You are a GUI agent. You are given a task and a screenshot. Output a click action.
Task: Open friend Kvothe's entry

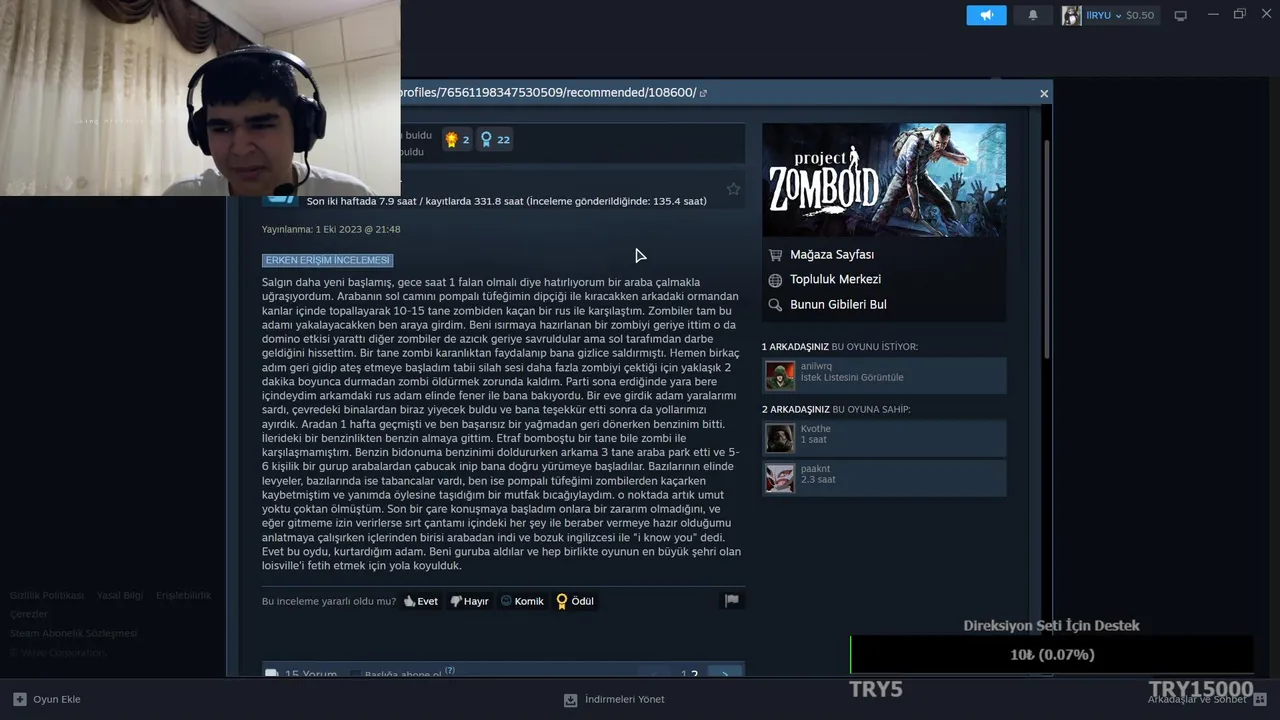884,438
